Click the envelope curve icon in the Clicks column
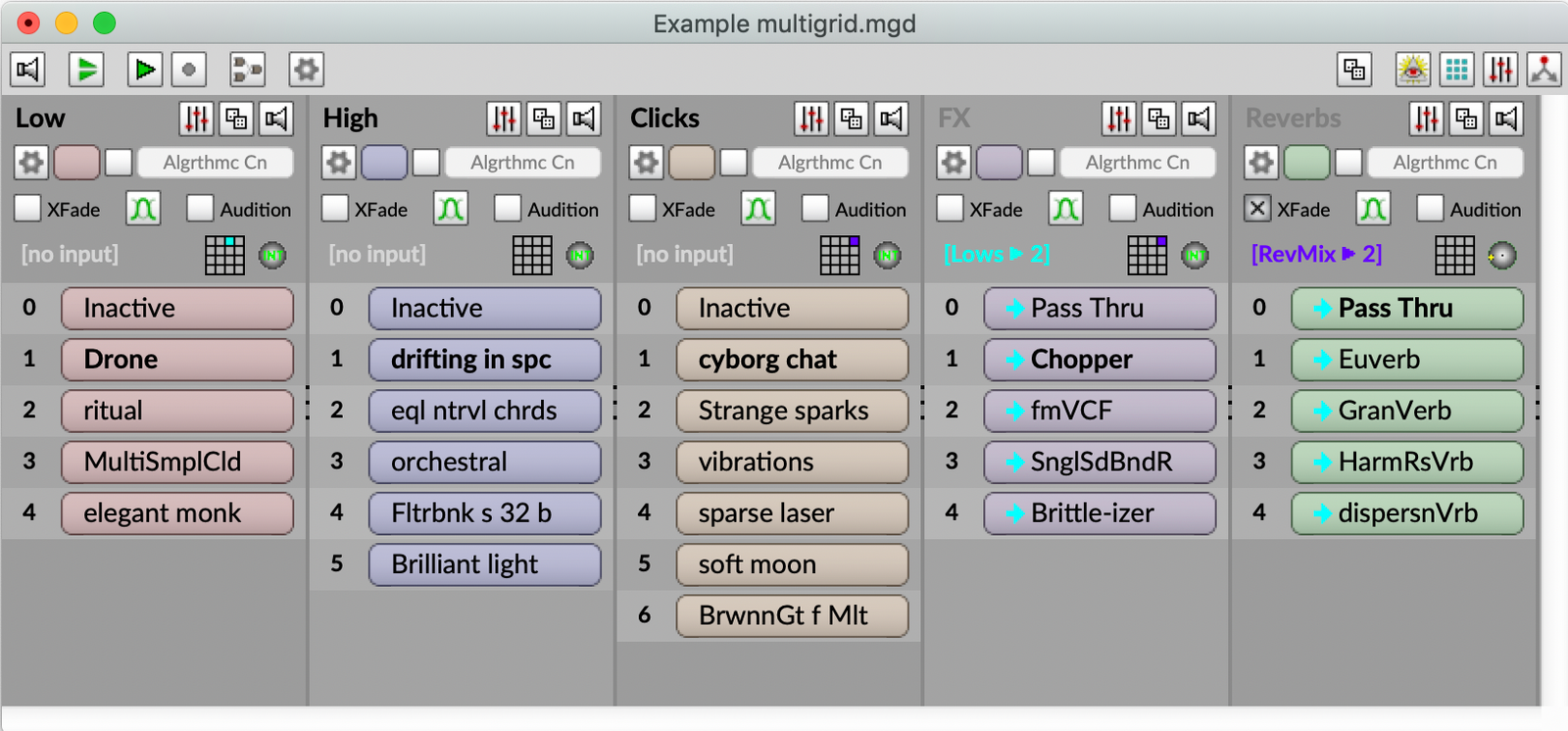This screenshot has width=1568, height=731. click(758, 209)
